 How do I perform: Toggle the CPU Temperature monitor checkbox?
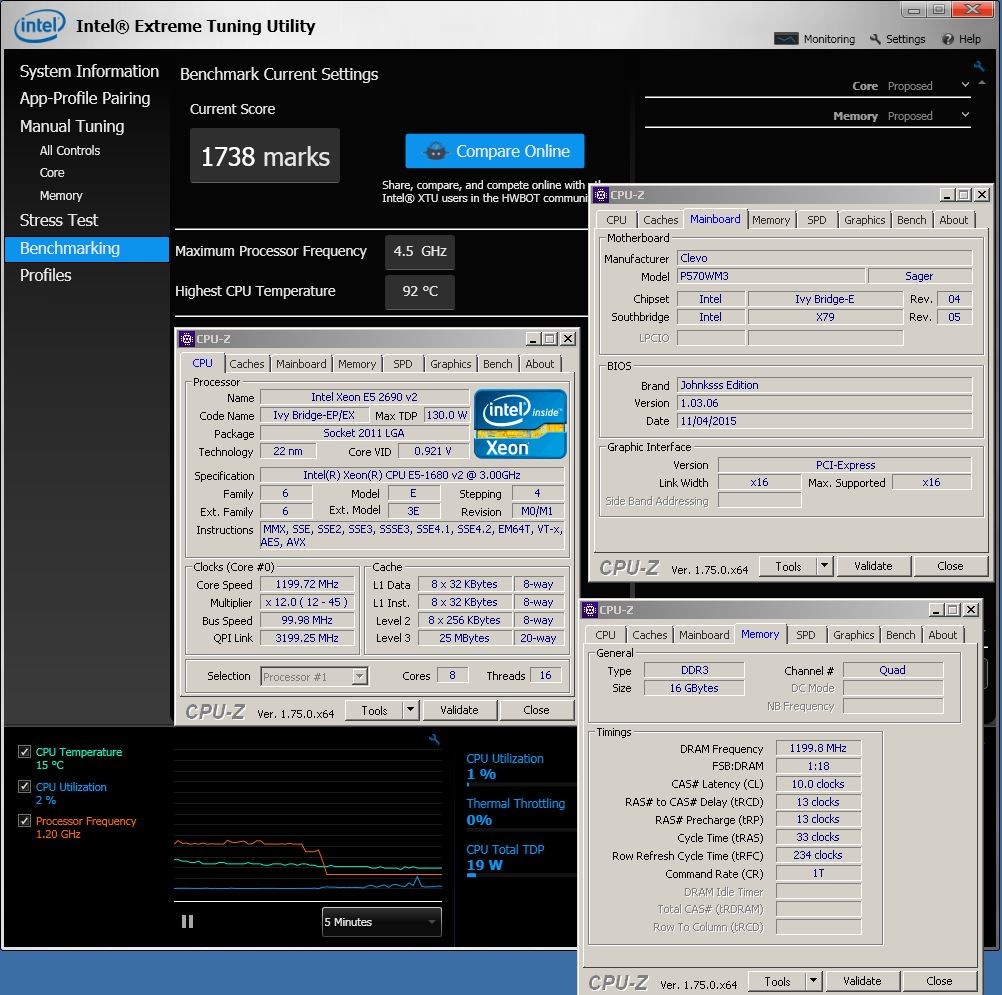coord(24,752)
